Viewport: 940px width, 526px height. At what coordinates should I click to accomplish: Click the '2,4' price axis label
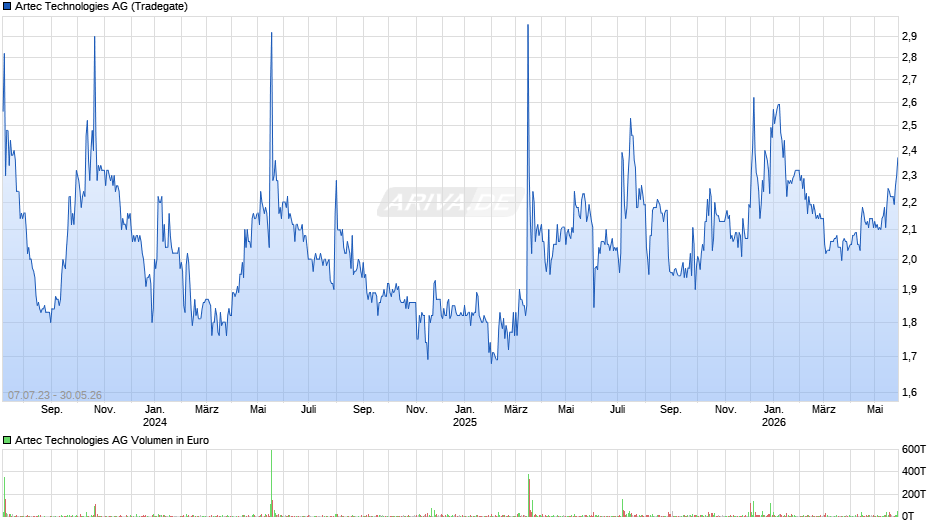coord(909,151)
